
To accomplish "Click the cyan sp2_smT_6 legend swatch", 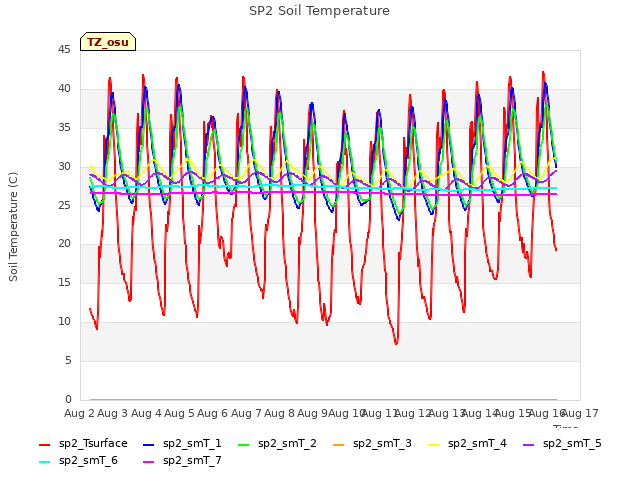I will [44, 462].
